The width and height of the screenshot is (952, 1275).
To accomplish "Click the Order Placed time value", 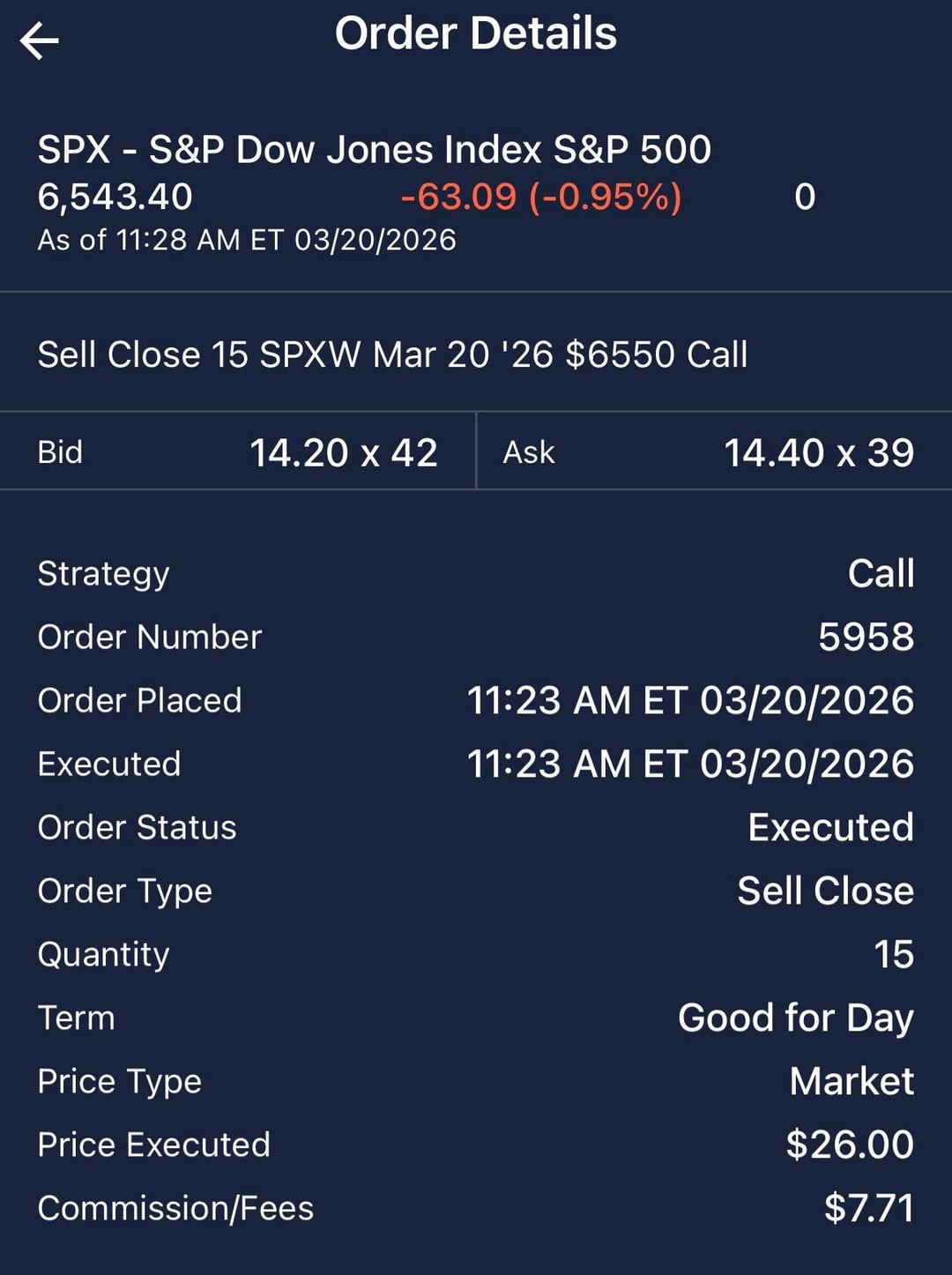I will click(689, 700).
